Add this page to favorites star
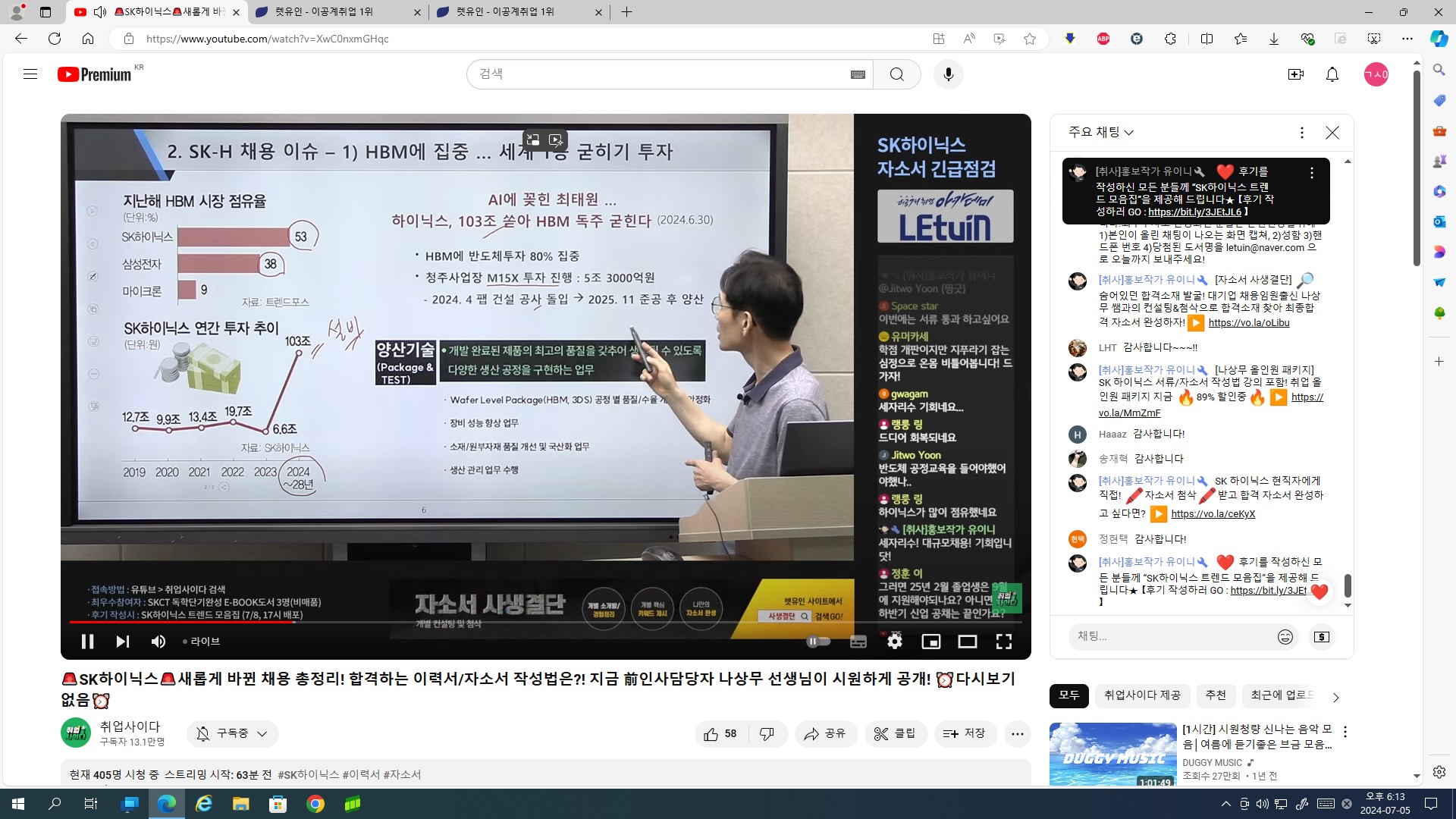Image resolution: width=1456 pixels, height=819 pixels. point(1029,39)
